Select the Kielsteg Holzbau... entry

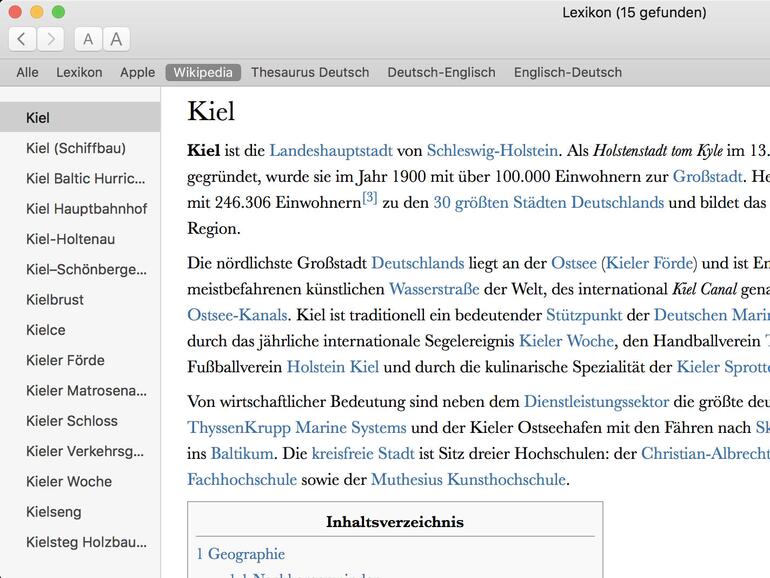80,542
